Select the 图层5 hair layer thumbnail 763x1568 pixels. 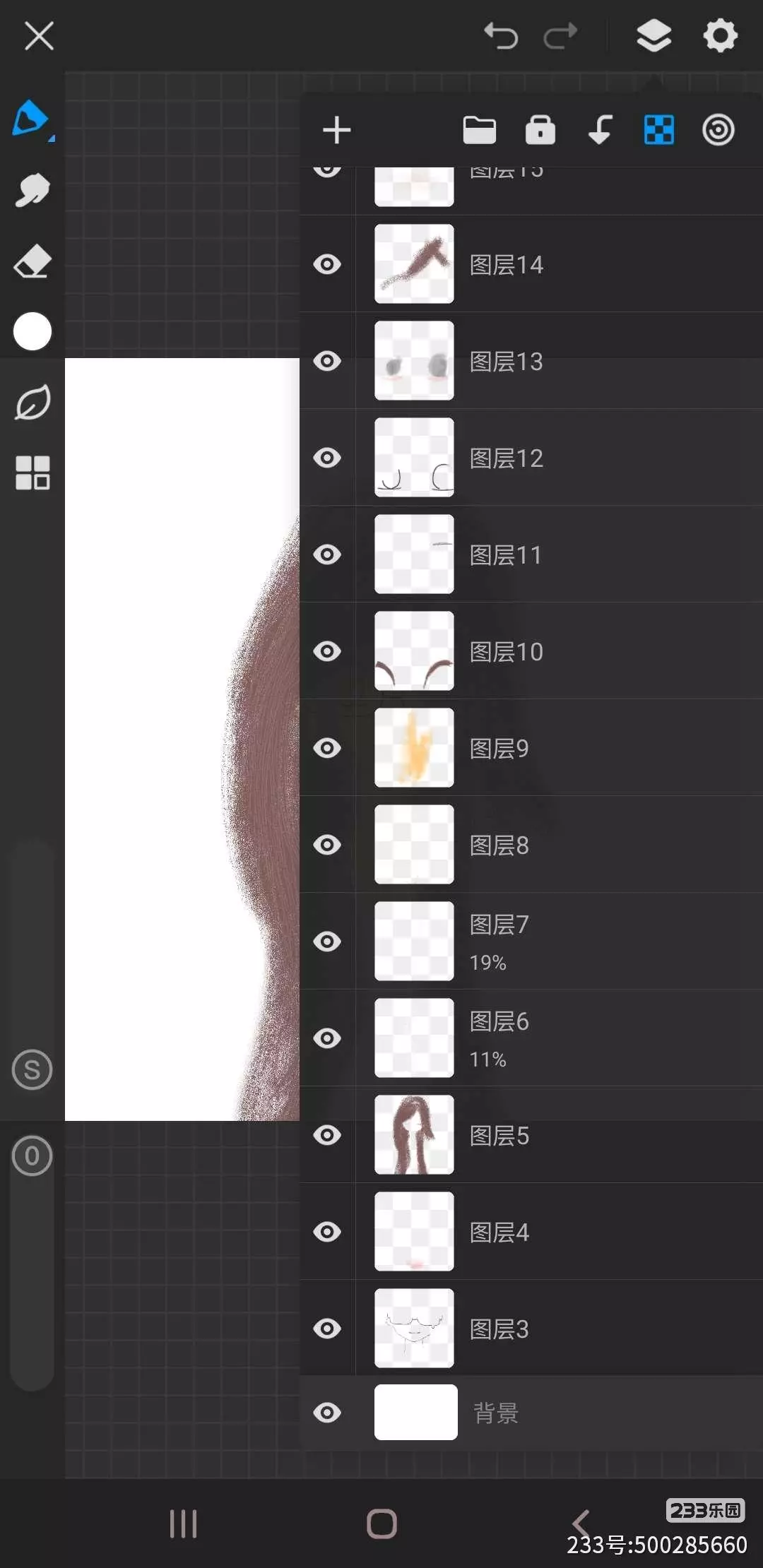click(x=414, y=1134)
